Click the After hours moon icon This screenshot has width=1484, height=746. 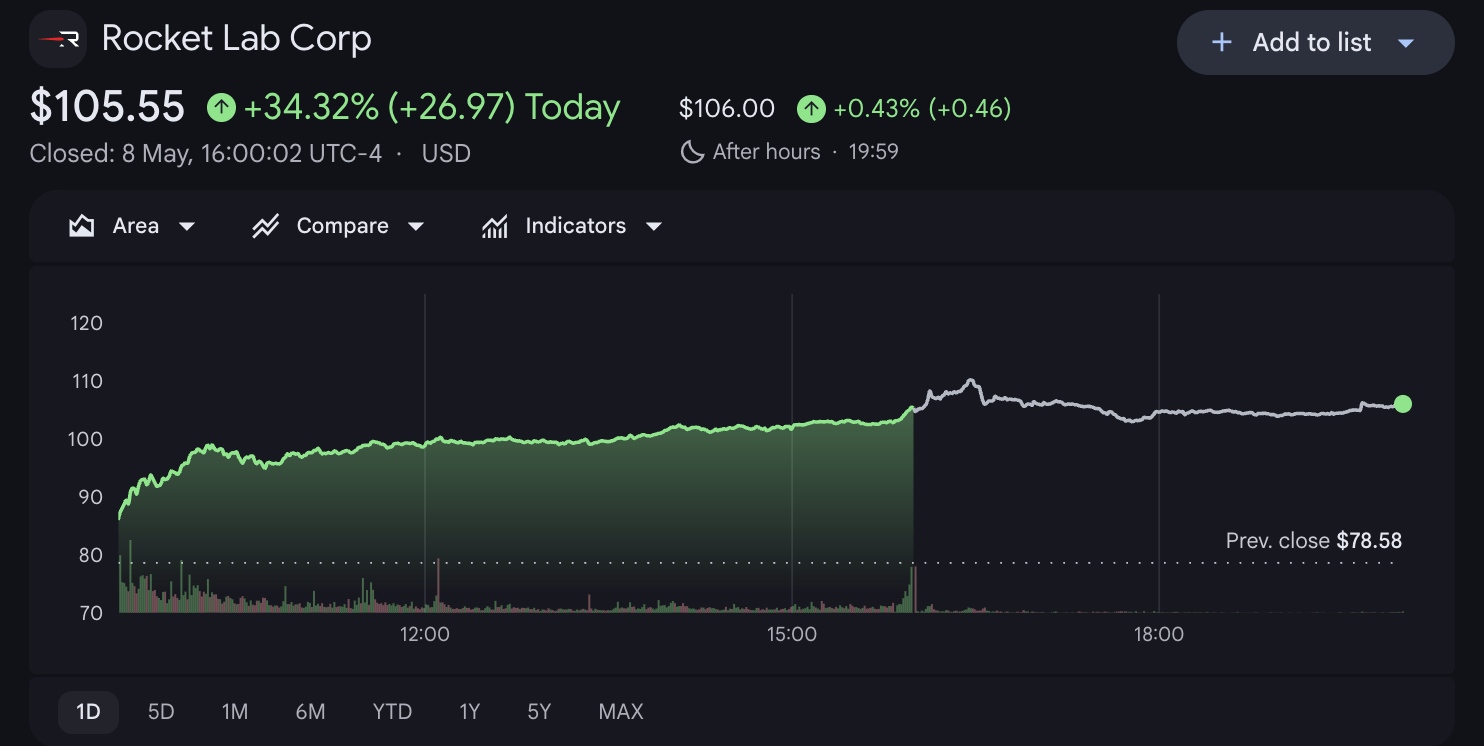click(x=691, y=152)
